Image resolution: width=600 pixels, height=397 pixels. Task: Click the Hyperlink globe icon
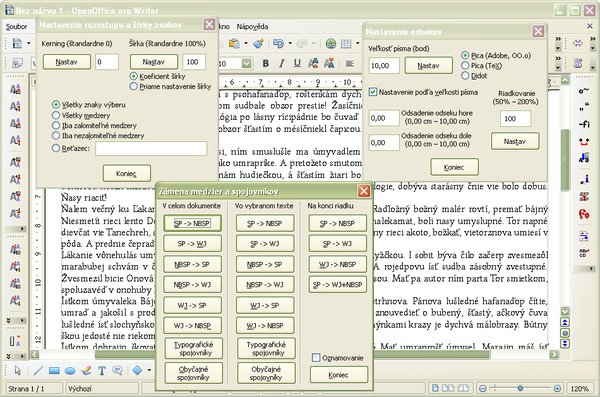pyautogui.click(x=331, y=43)
